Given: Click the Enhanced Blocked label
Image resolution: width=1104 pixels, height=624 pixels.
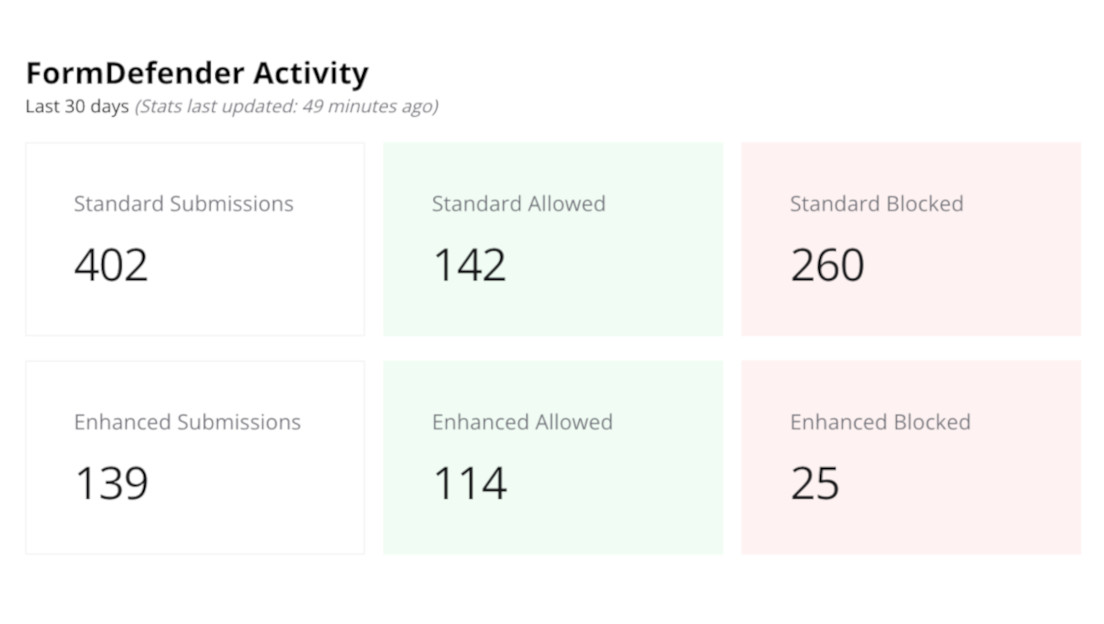Looking at the screenshot, I should (880, 422).
